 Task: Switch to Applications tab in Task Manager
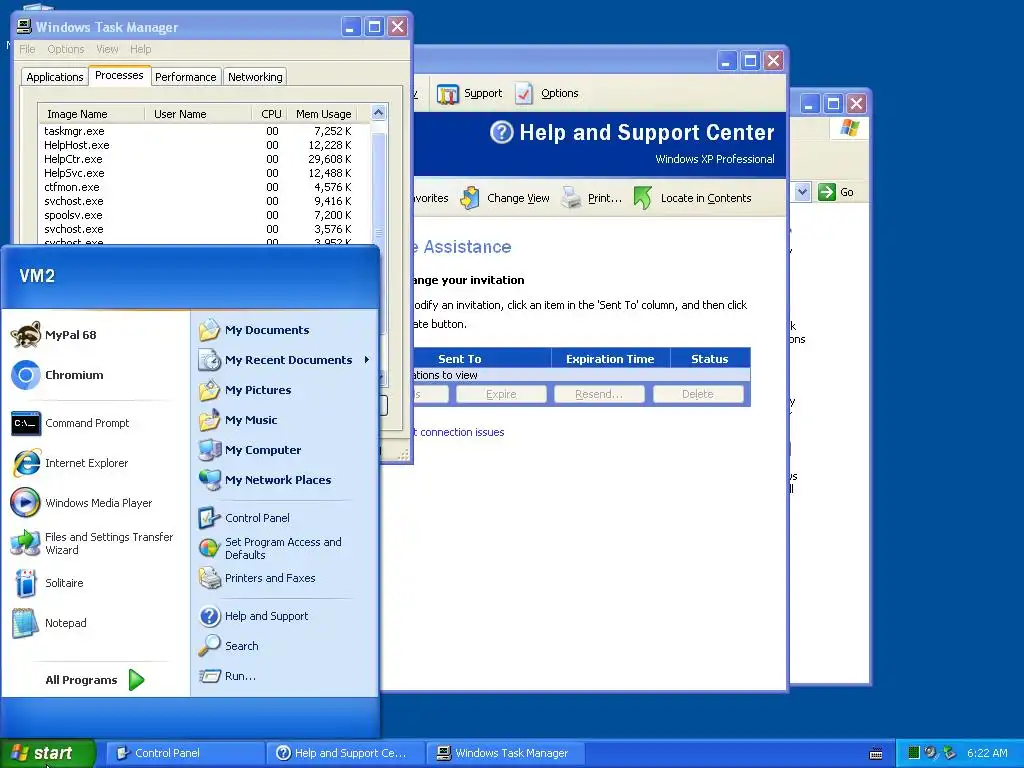click(x=55, y=77)
